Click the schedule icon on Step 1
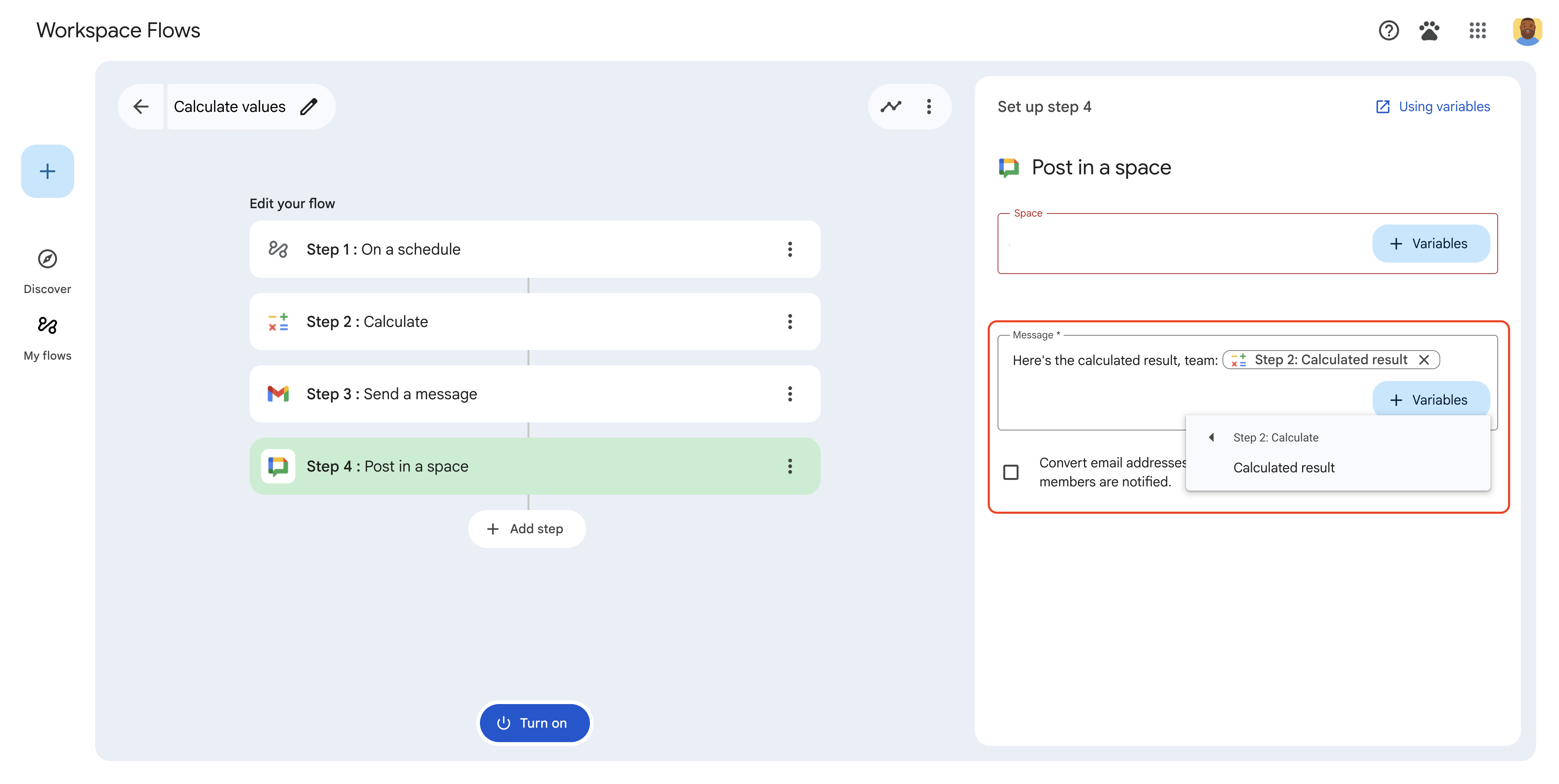The height and width of the screenshot is (784, 1559). click(278, 249)
